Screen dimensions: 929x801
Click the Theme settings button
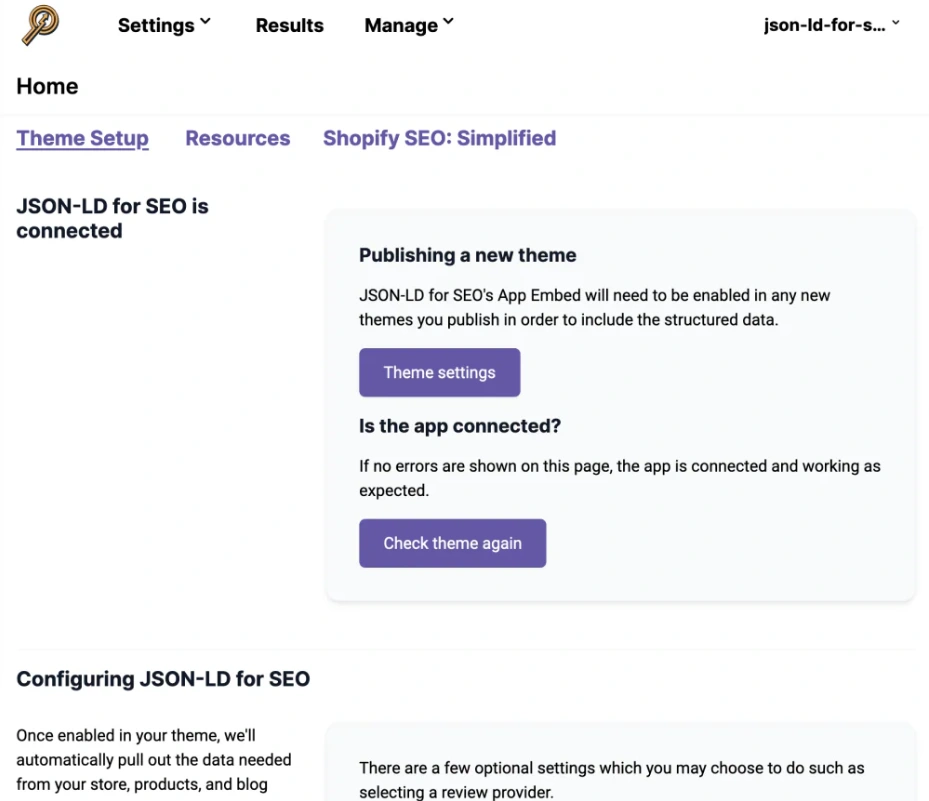440,373
